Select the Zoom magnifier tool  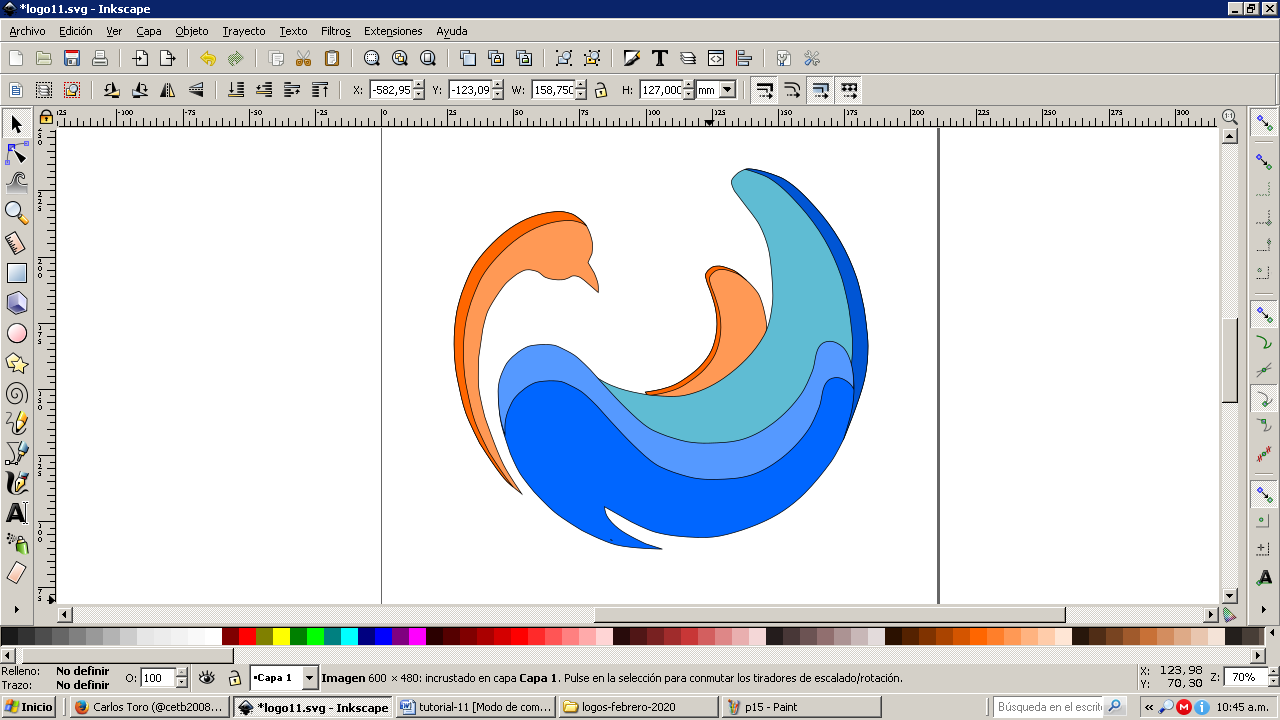16,212
